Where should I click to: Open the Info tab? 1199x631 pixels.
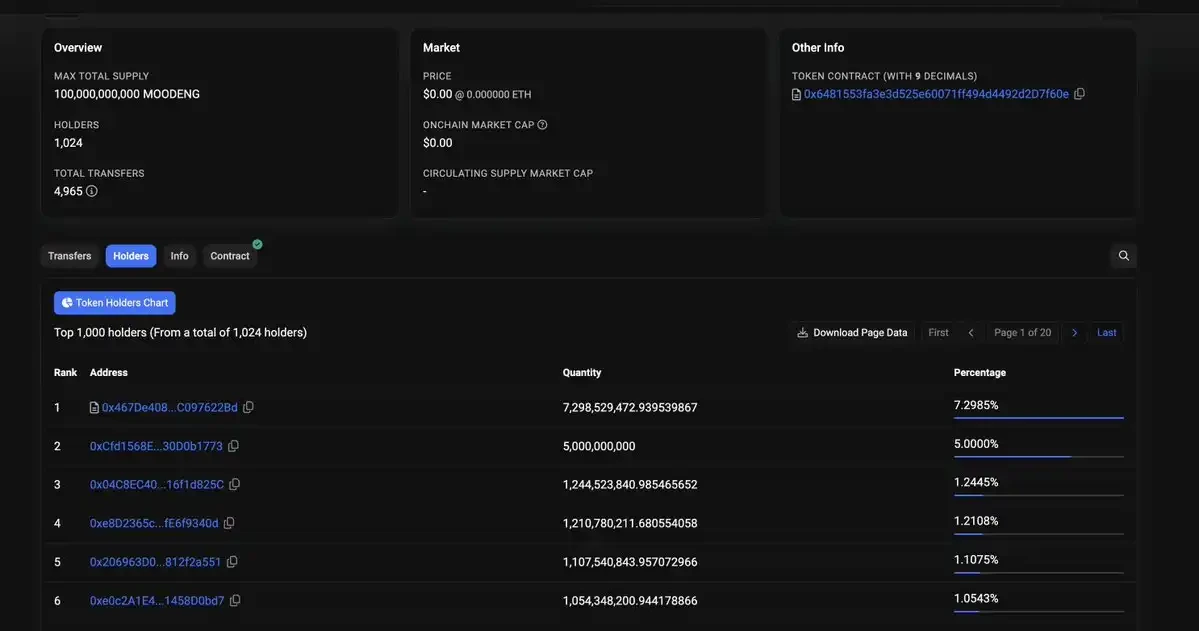tap(179, 256)
